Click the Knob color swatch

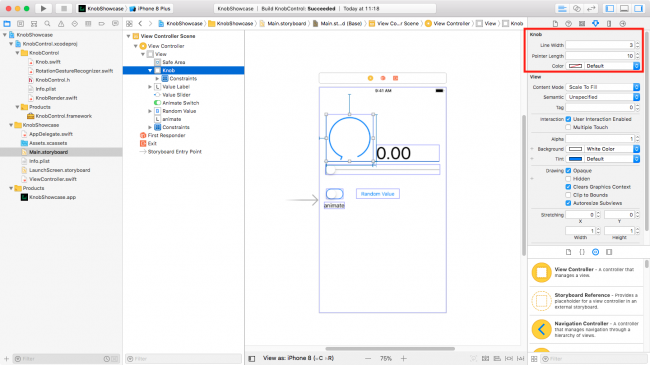[x=575, y=66]
